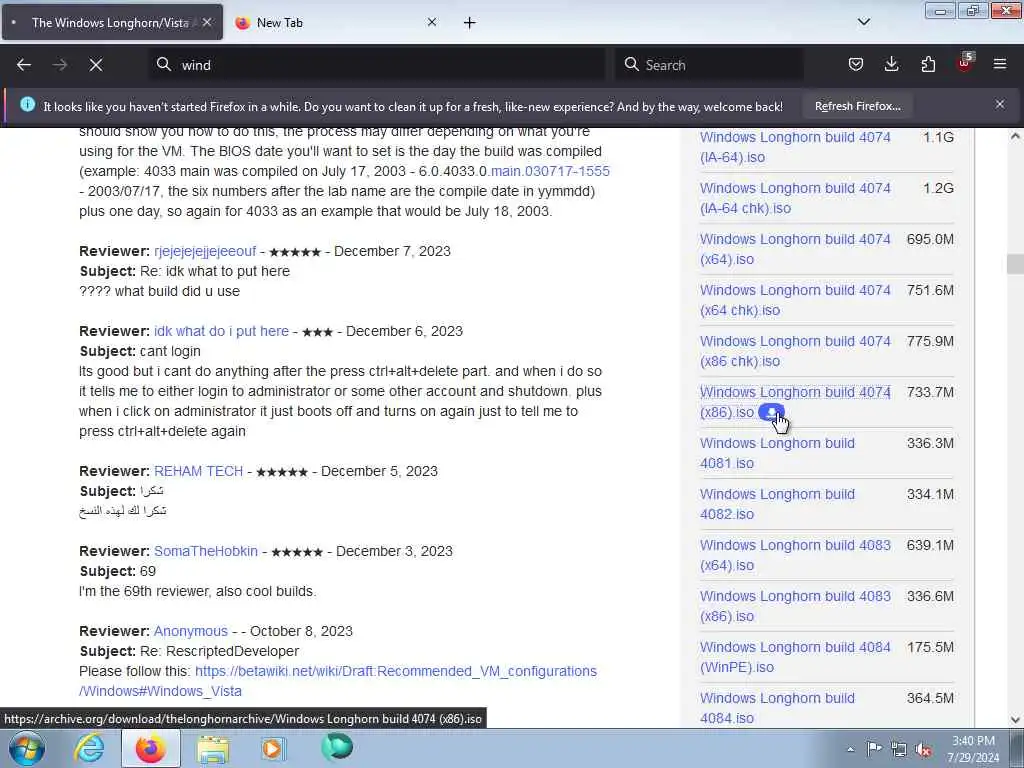This screenshot has height=768, width=1024.
Task: Click the Action Center flag icon
Action: point(874,748)
